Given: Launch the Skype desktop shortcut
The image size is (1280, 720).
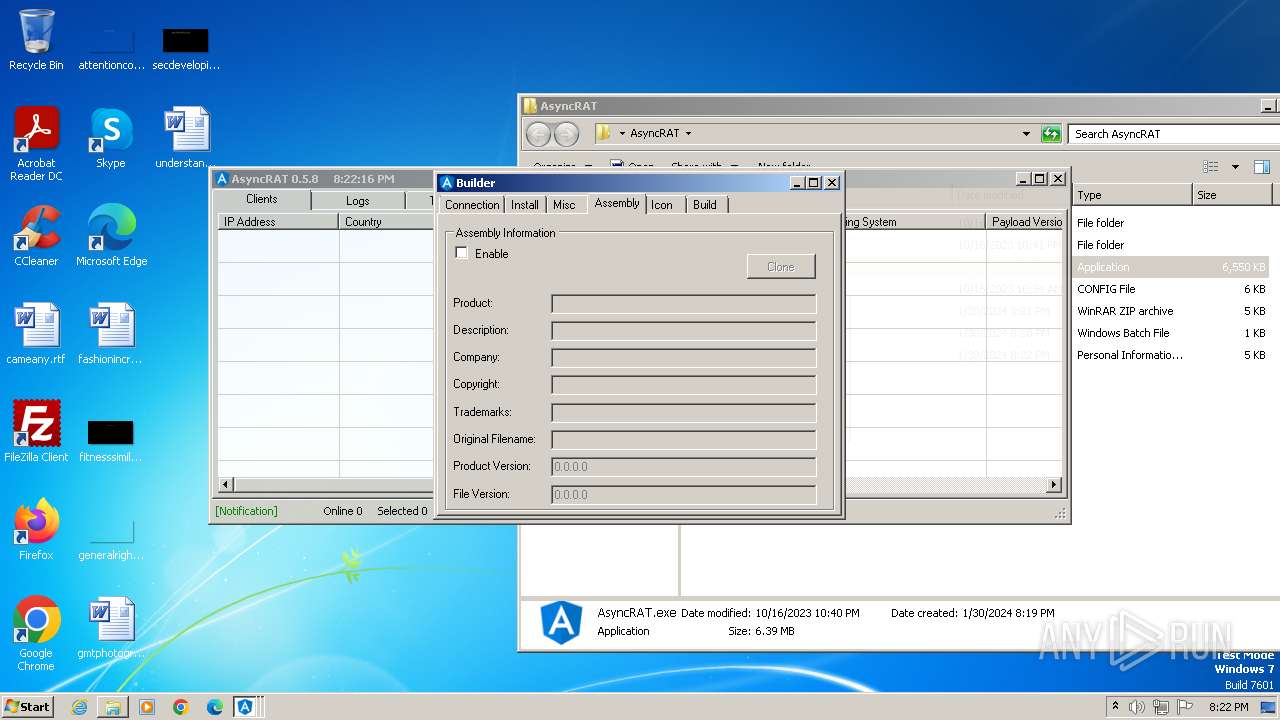Looking at the screenshot, I should tap(111, 137).
